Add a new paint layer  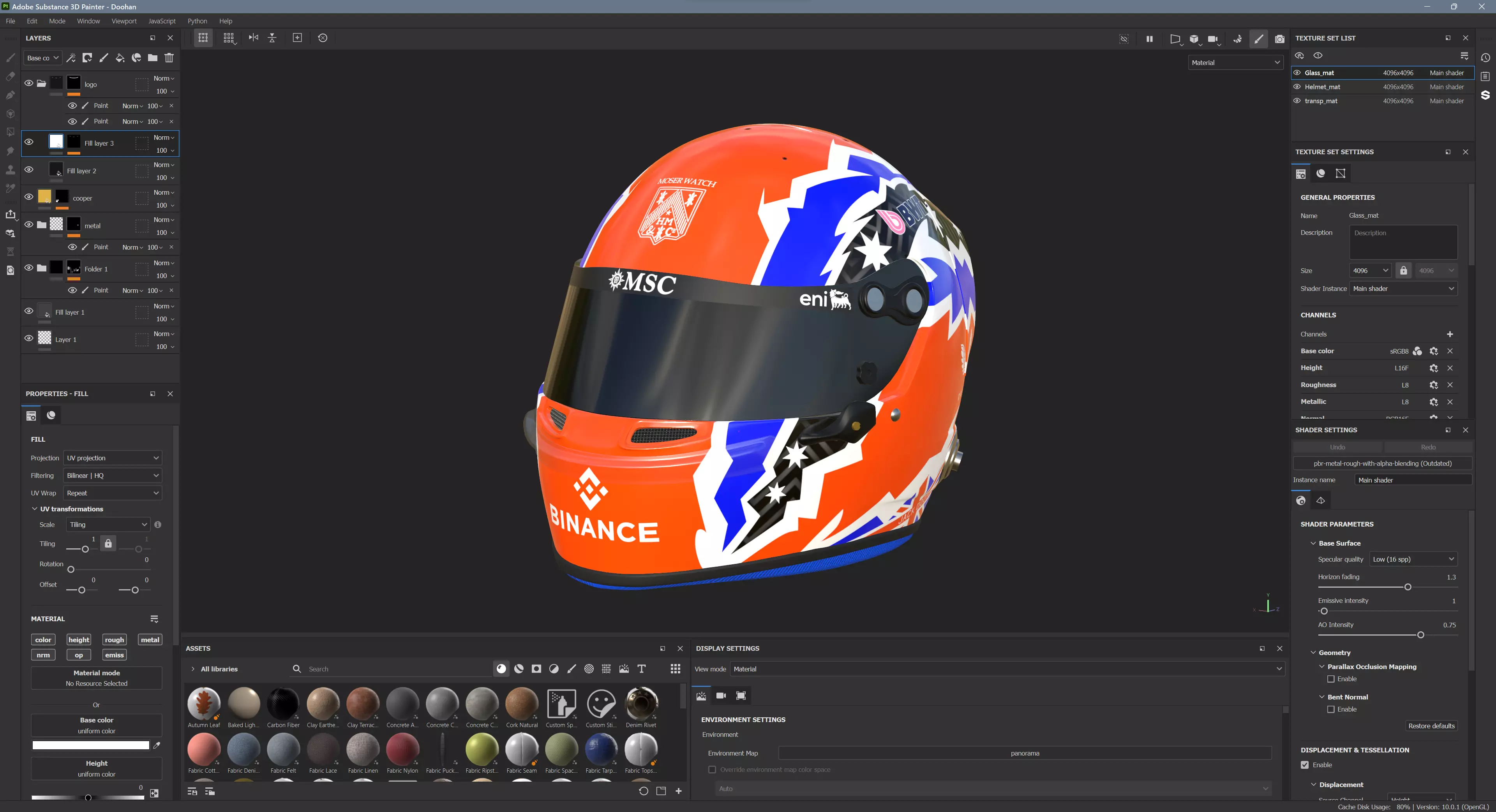(x=103, y=58)
